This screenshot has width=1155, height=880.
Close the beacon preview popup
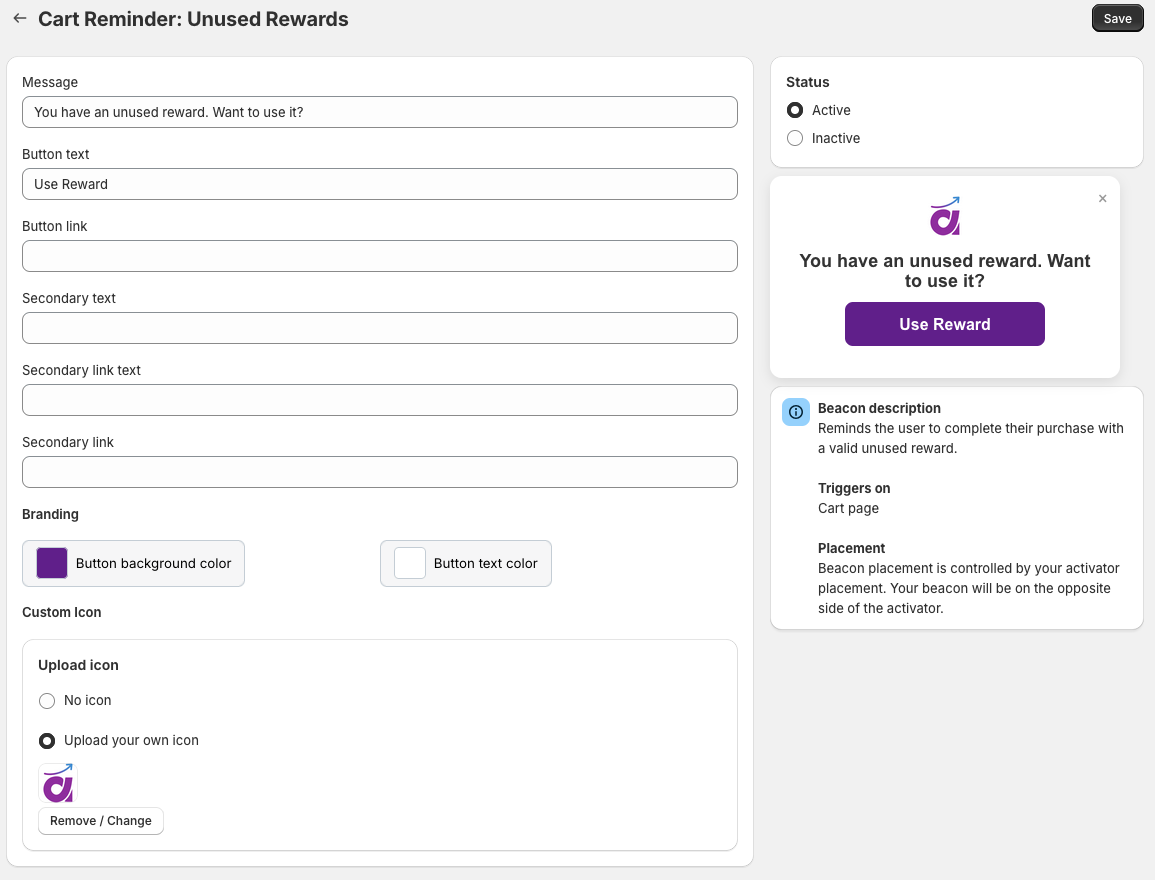click(x=1103, y=198)
